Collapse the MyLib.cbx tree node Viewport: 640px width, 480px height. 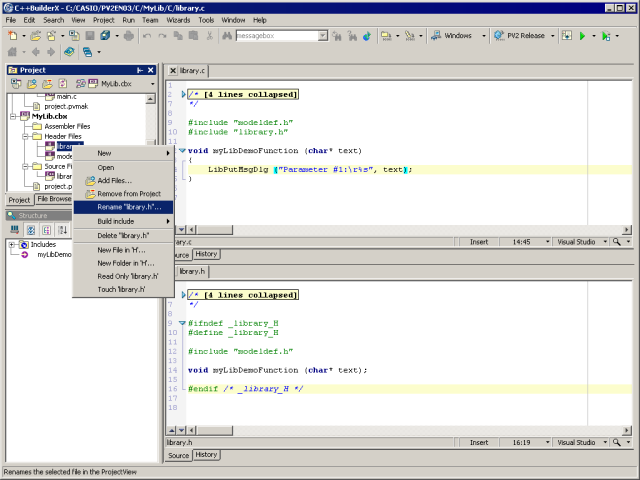pyautogui.click(x=13, y=116)
